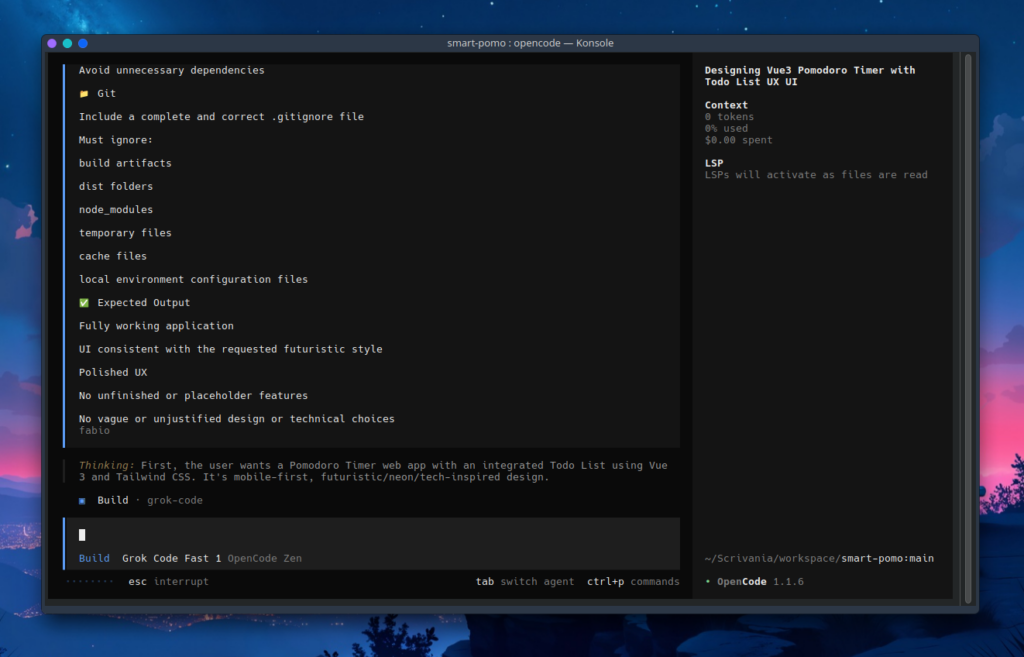Click the esc interrupt hint
Viewport: 1024px width, 657px height.
(168, 582)
